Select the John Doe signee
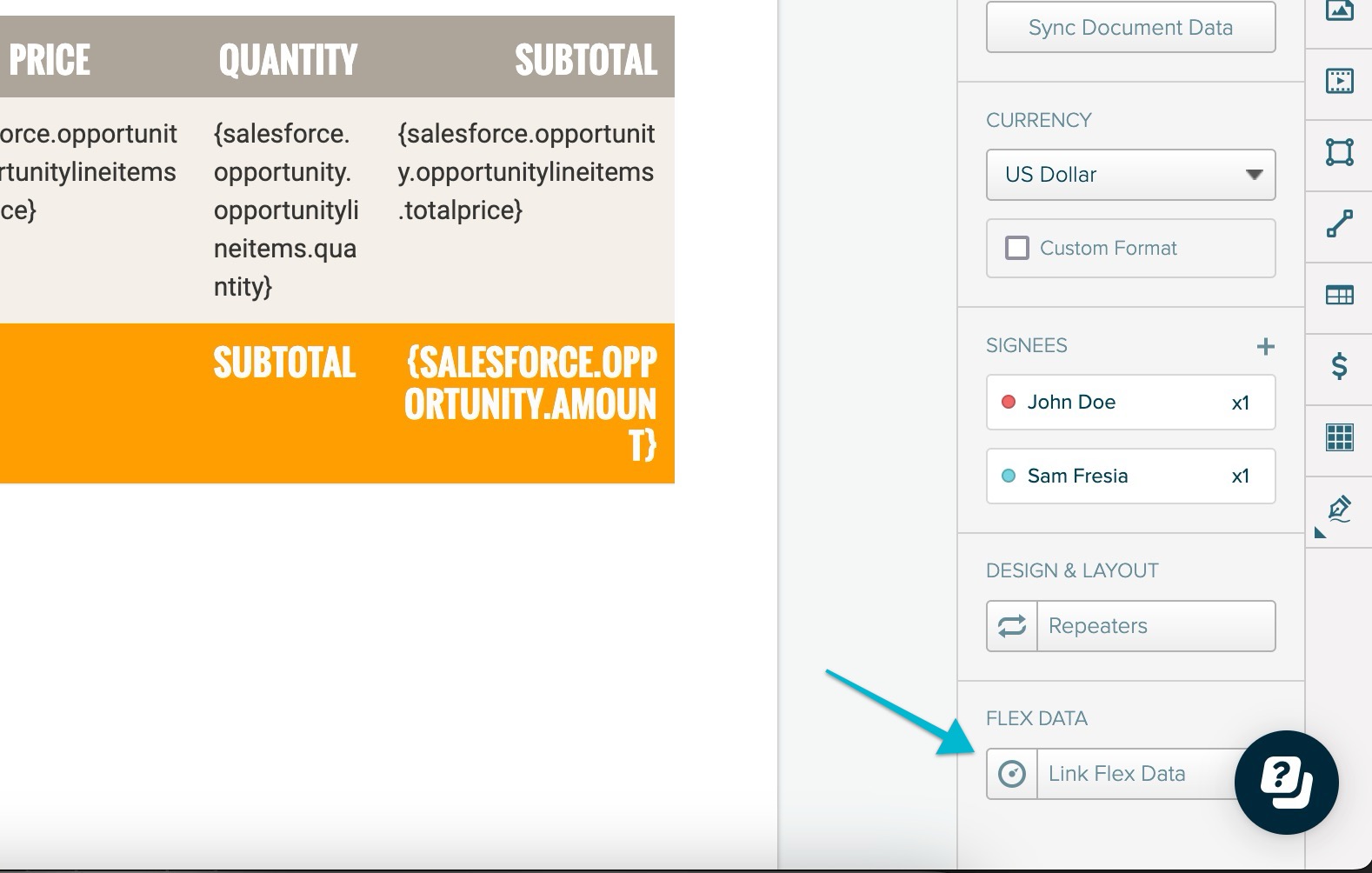The height and width of the screenshot is (873, 1372). [x=1130, y=403]
